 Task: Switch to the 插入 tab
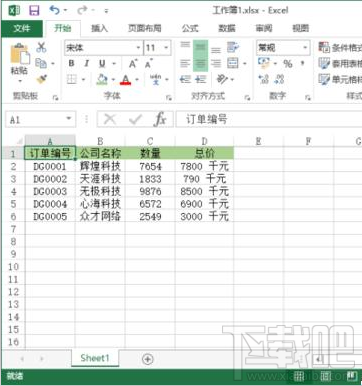point(99,28)
